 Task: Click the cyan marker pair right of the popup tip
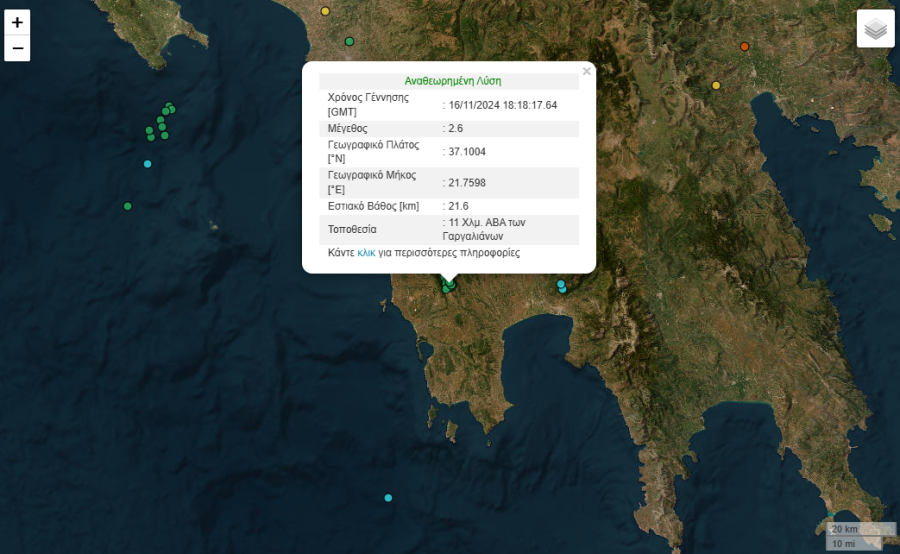tap(562, 286)
